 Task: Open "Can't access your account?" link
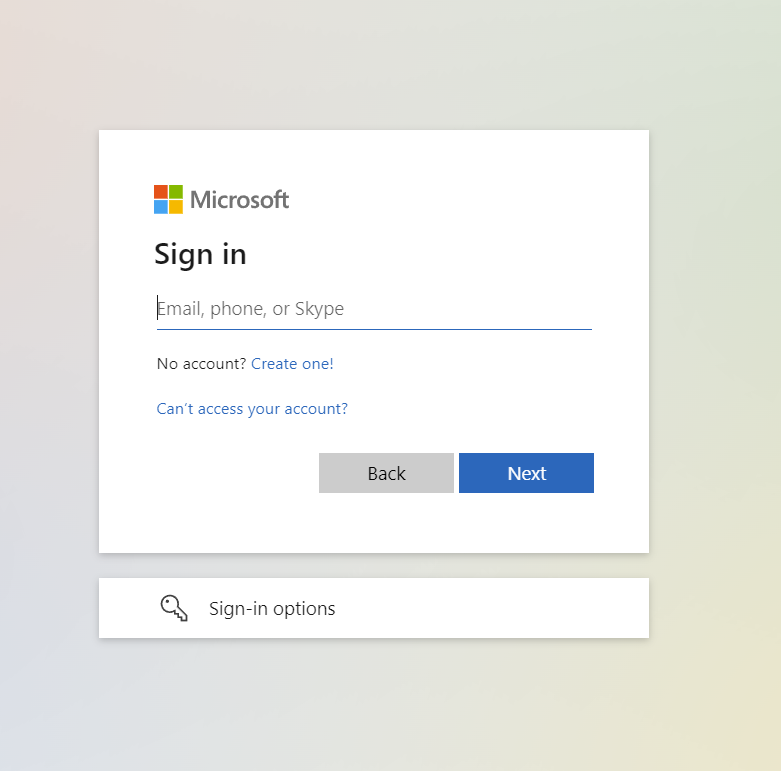pyautogui.click(x=252, y=409)
